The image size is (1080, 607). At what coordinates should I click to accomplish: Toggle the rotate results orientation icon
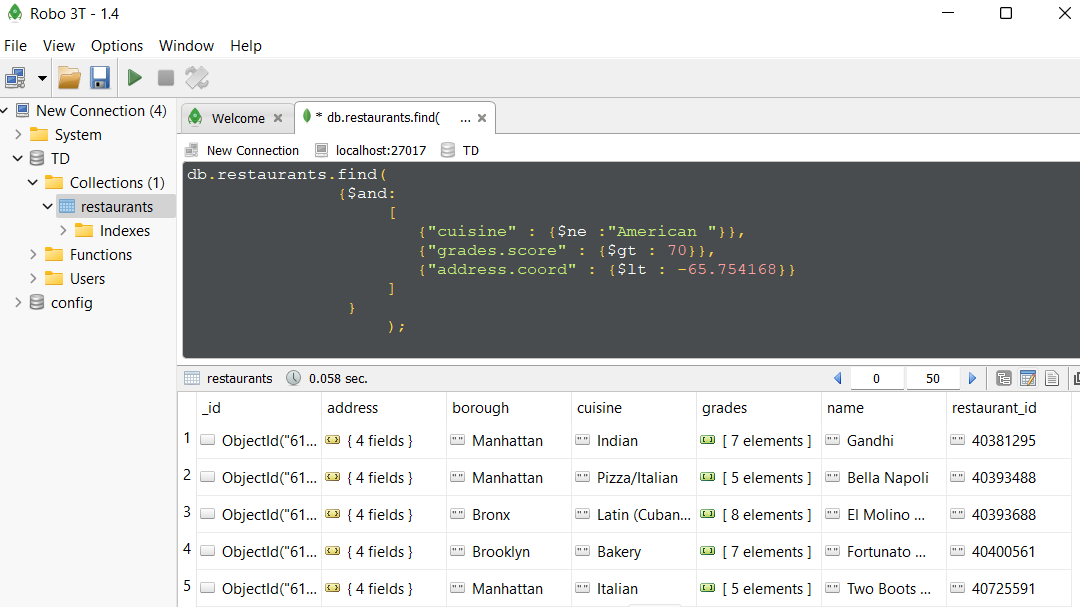pos(196,77)
